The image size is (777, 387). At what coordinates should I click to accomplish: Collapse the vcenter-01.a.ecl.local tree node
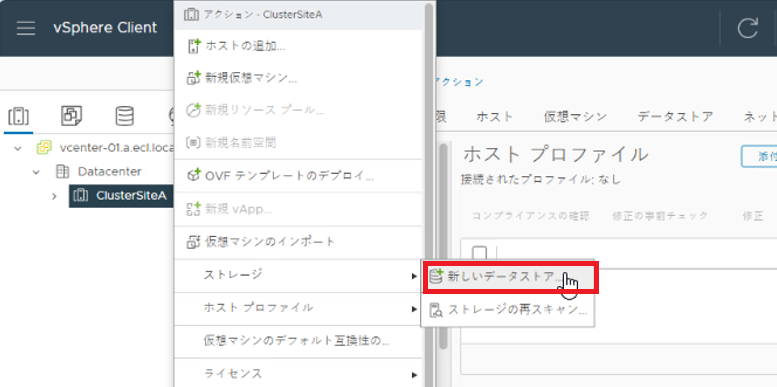point(18,148)
